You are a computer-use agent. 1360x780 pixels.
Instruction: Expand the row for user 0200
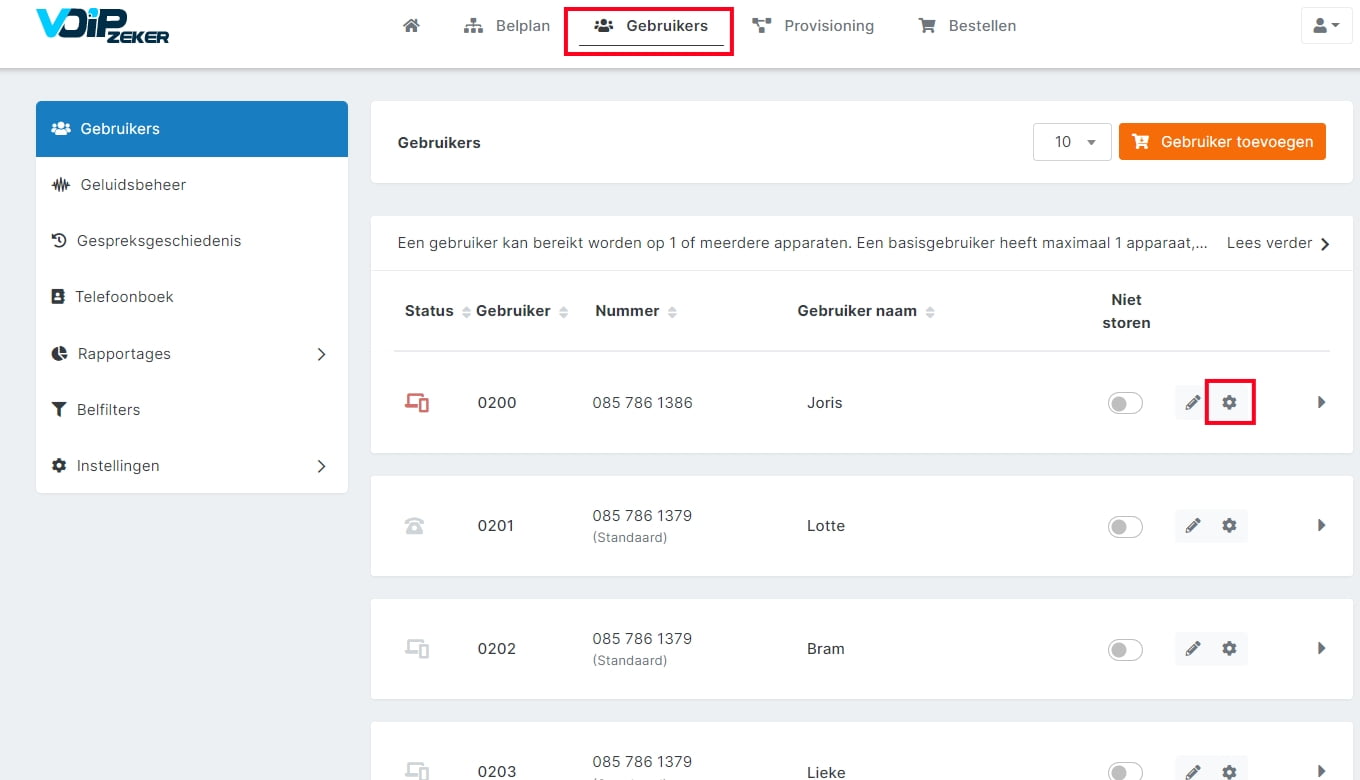pyautogui.click(x=1321, y=402)
